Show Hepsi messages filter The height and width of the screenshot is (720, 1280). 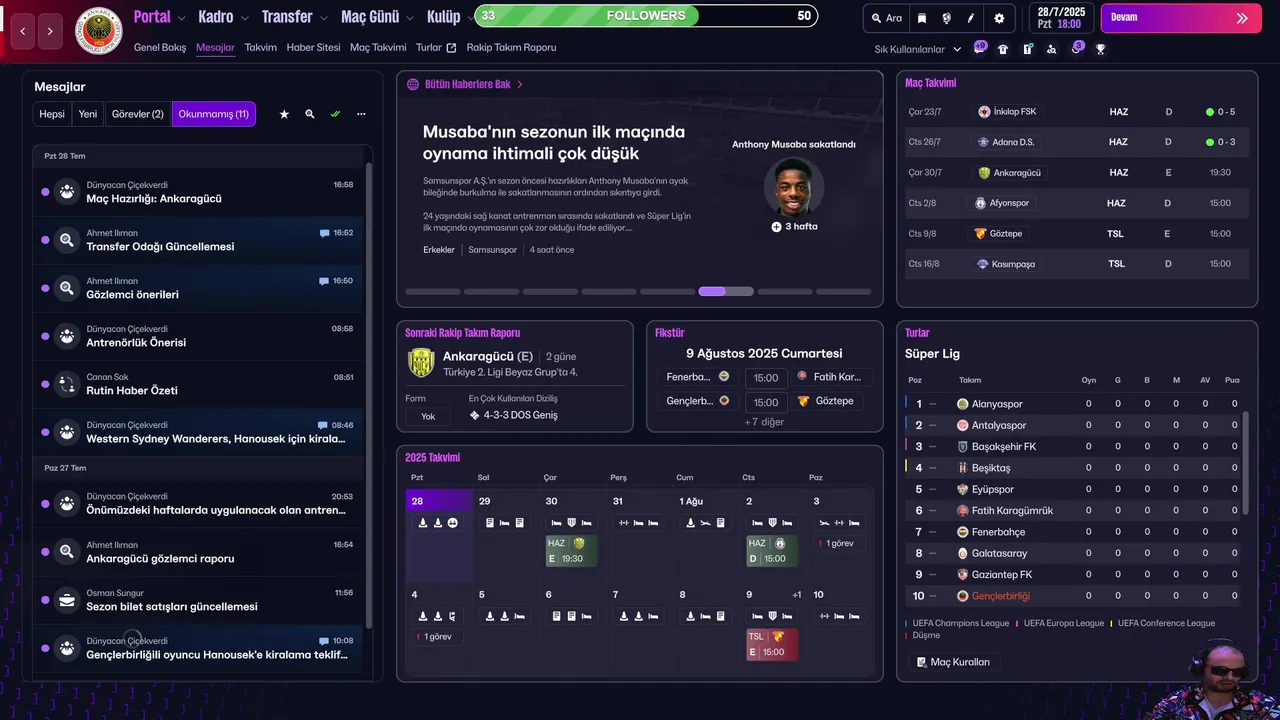pos(52,114)
